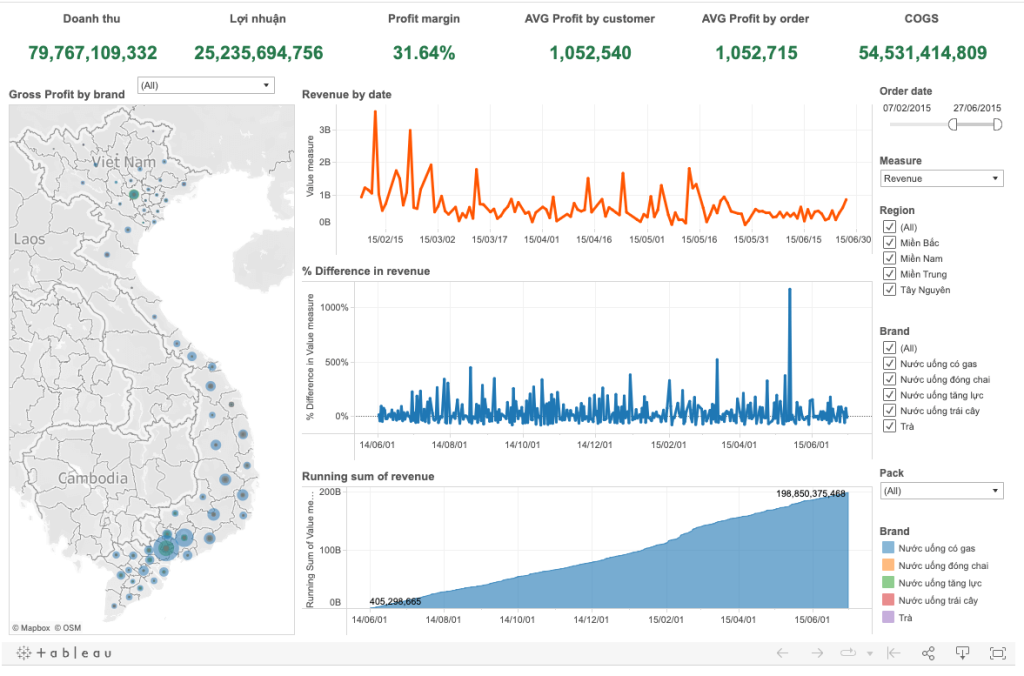Click the blue Nước uống có gas legend swatch
The width and height of the screenshot is (1024, 676).
[x=888, y=547]
